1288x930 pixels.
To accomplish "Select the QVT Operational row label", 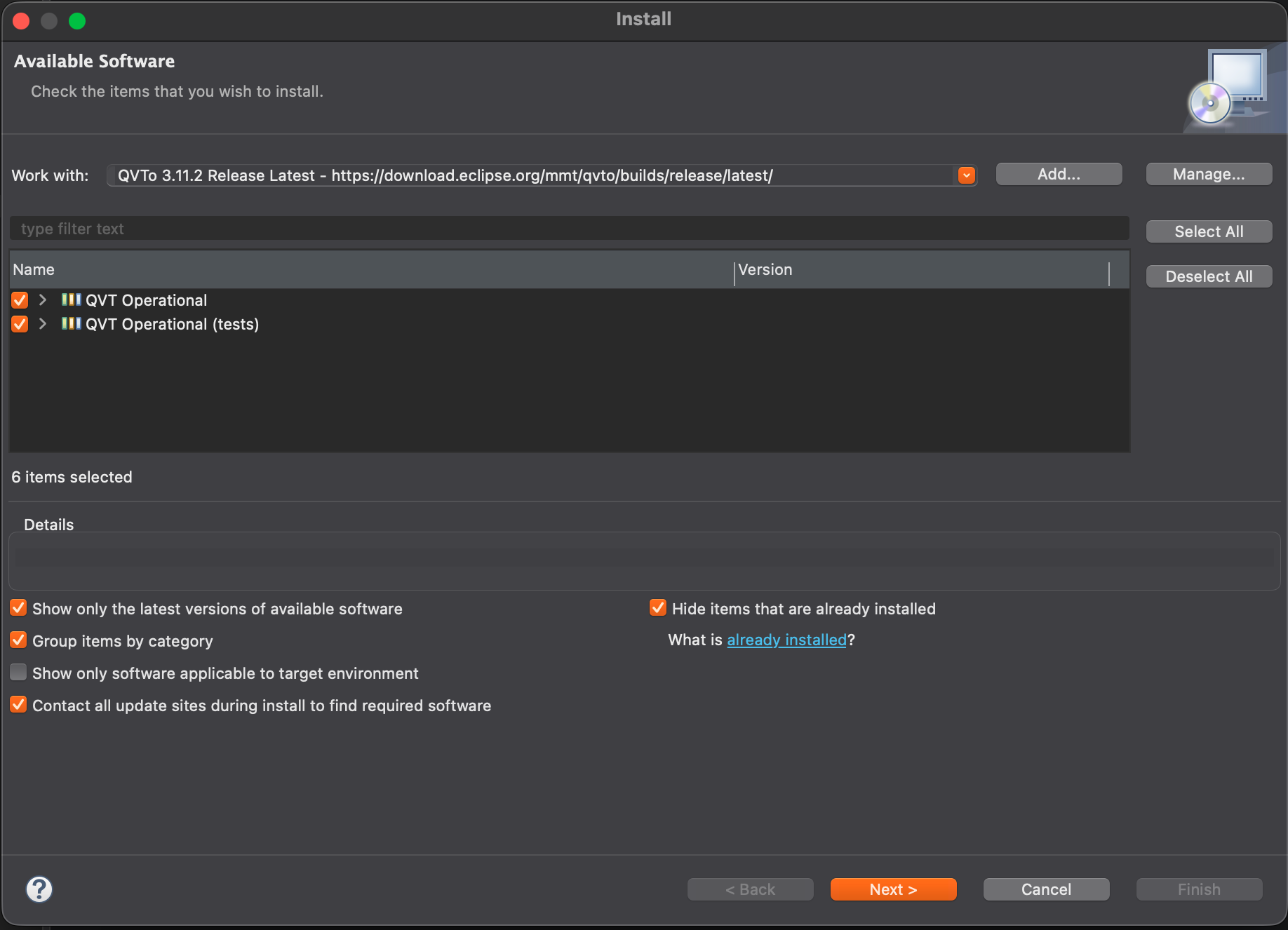I will pyautogui.click(x=147, y=300).
